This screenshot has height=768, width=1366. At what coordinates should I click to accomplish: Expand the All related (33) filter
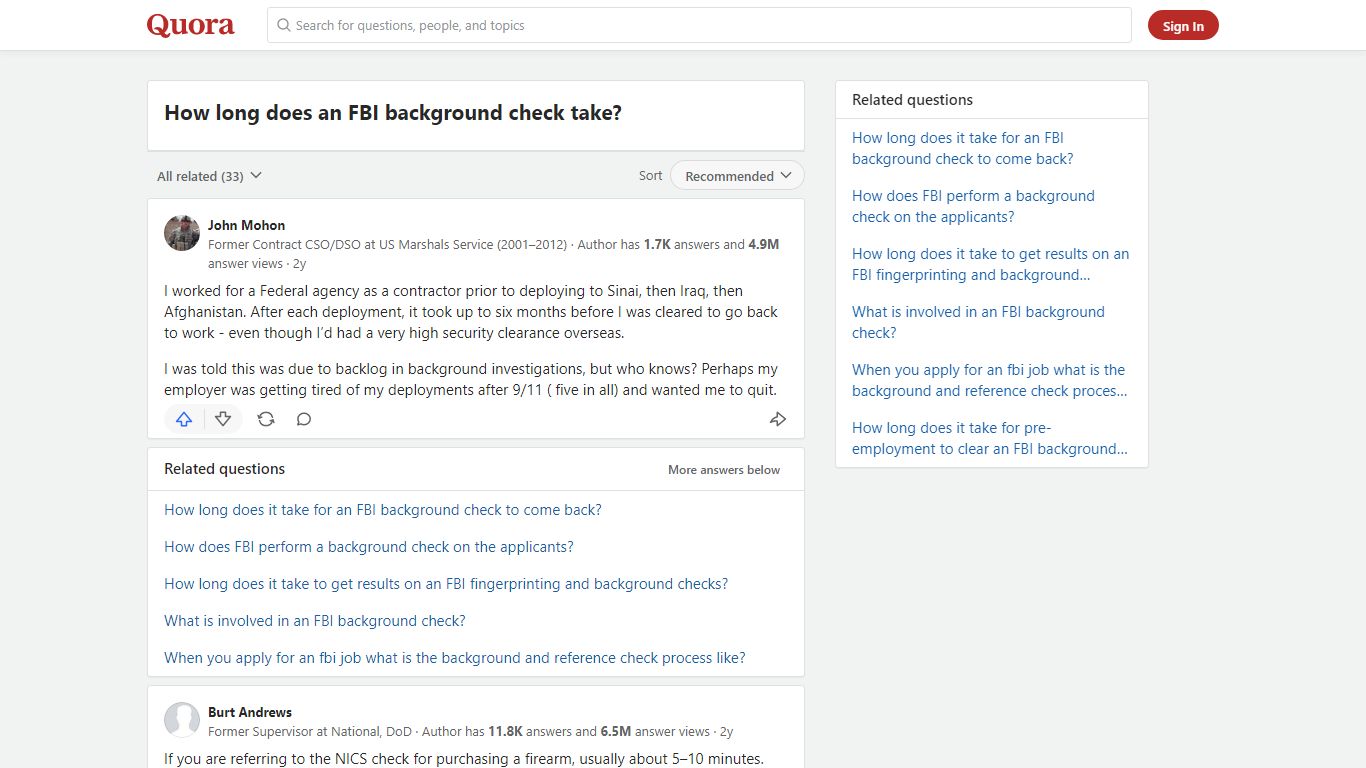point(209,176)
